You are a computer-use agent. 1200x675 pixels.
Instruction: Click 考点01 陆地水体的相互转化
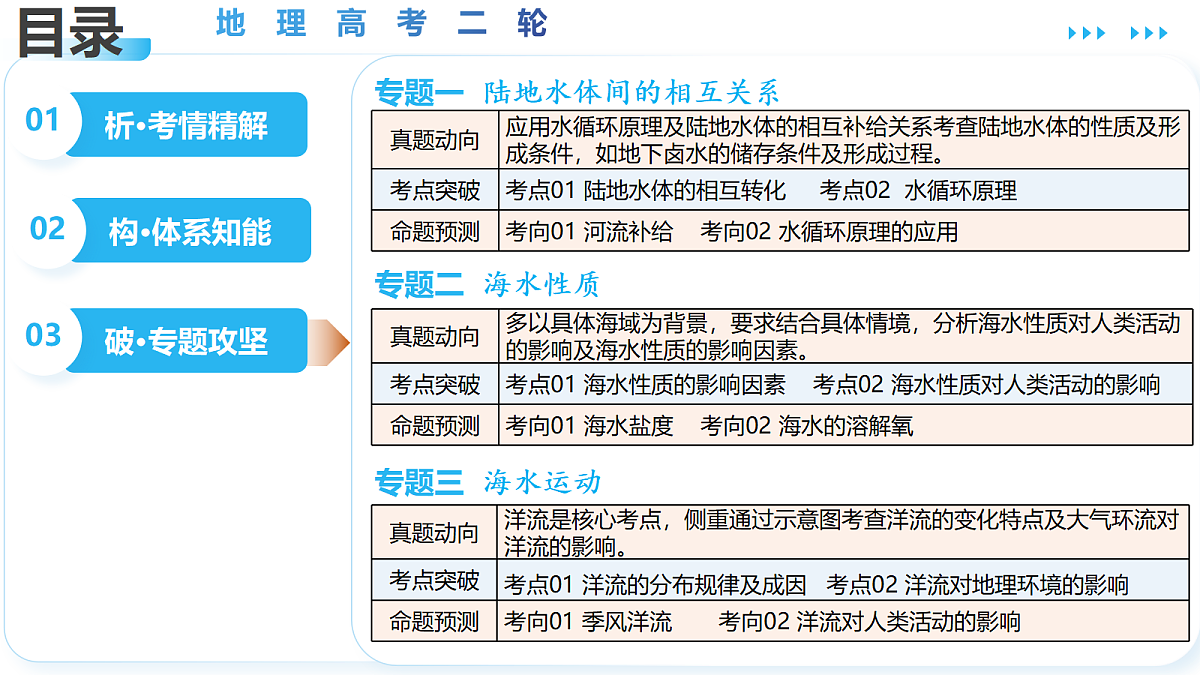pos(646,190)
